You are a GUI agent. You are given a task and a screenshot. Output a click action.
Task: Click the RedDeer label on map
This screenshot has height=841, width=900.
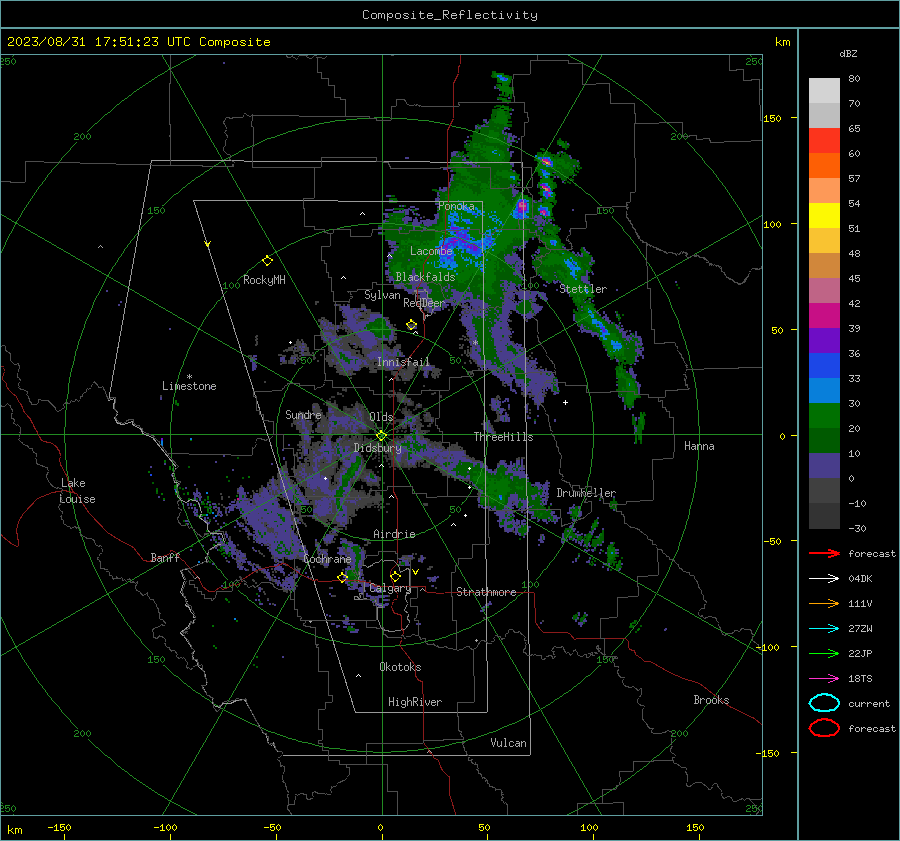click(x=424, y=303)
